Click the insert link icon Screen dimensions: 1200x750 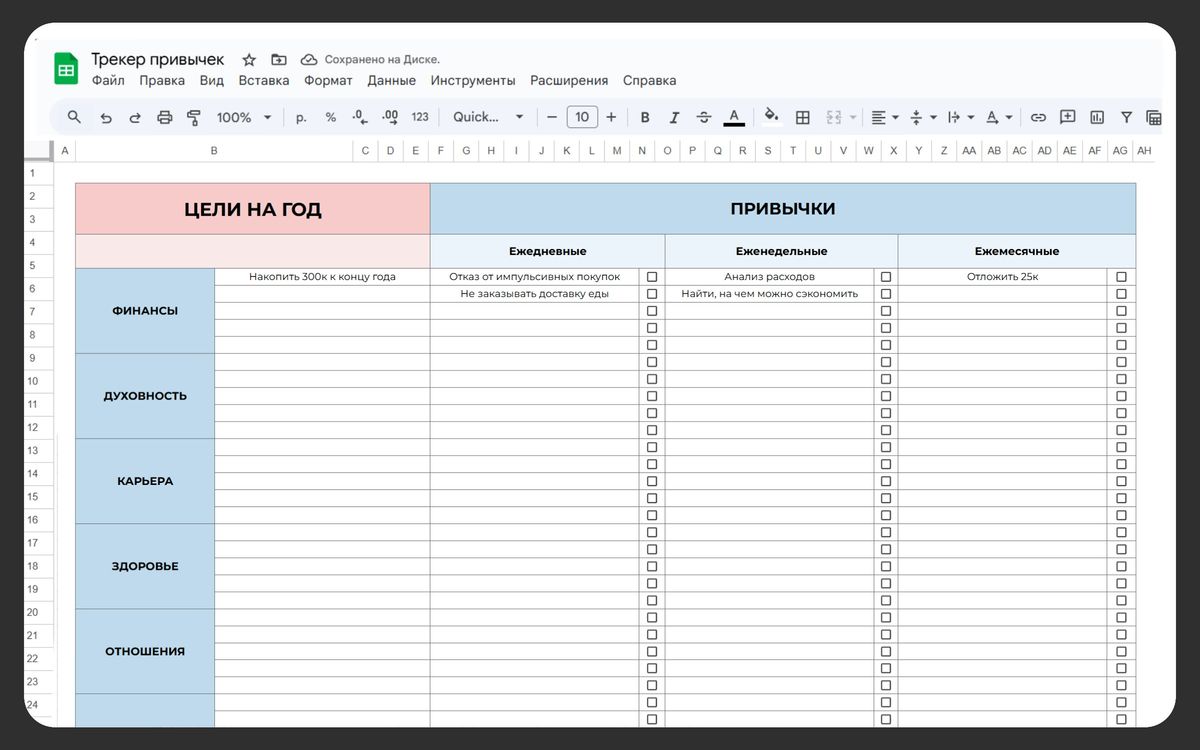1038,118
